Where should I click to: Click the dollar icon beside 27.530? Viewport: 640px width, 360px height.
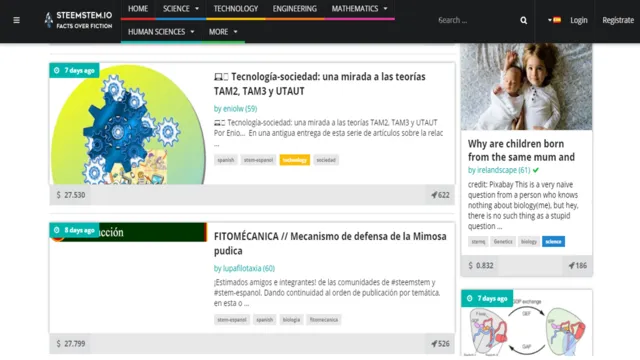click(58, 195)
